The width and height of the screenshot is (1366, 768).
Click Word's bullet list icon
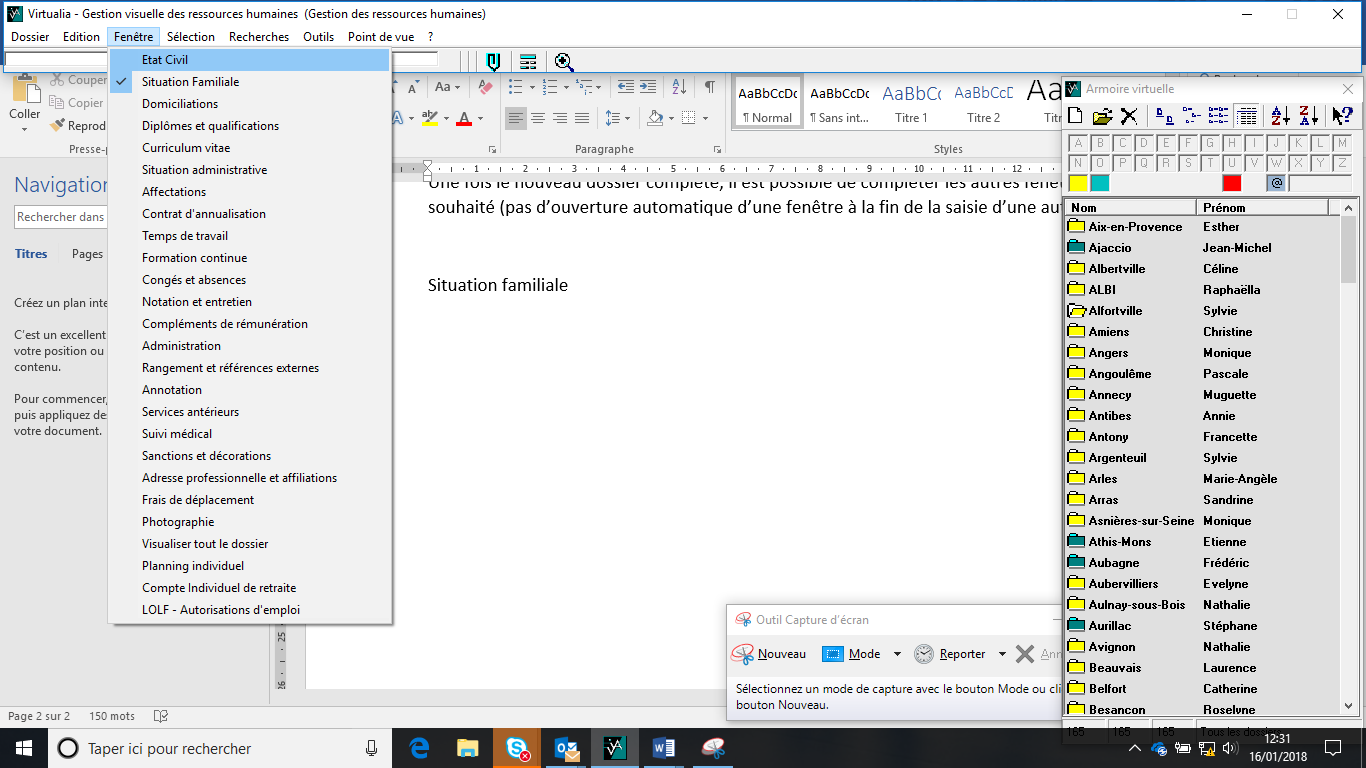point(516,87)
